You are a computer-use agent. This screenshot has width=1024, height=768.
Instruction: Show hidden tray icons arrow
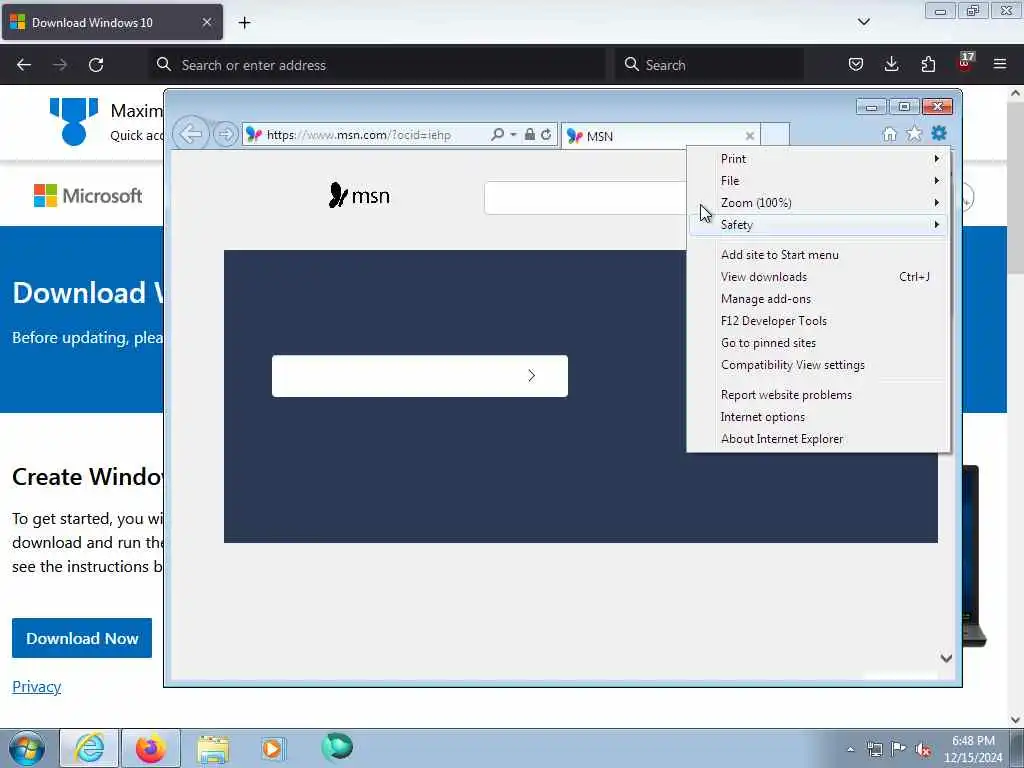point(850,749)
